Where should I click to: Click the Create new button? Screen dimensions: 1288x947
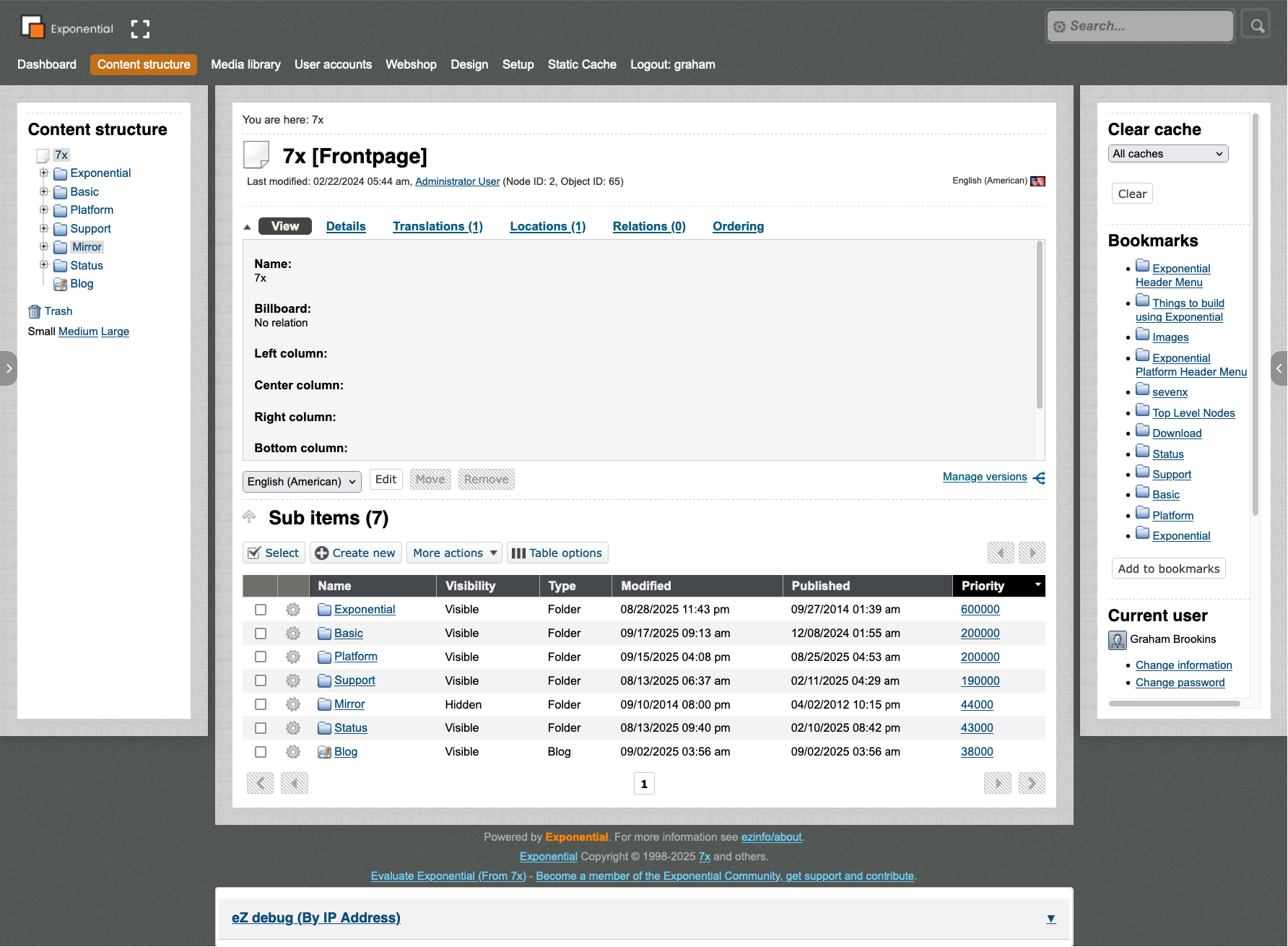pyautogui.click(x=355, y=553)
